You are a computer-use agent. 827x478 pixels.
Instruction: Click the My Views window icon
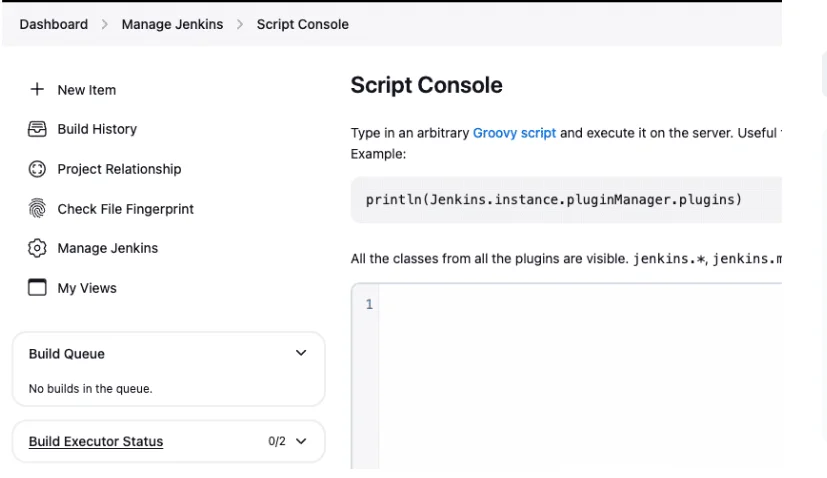coord(37,288)
